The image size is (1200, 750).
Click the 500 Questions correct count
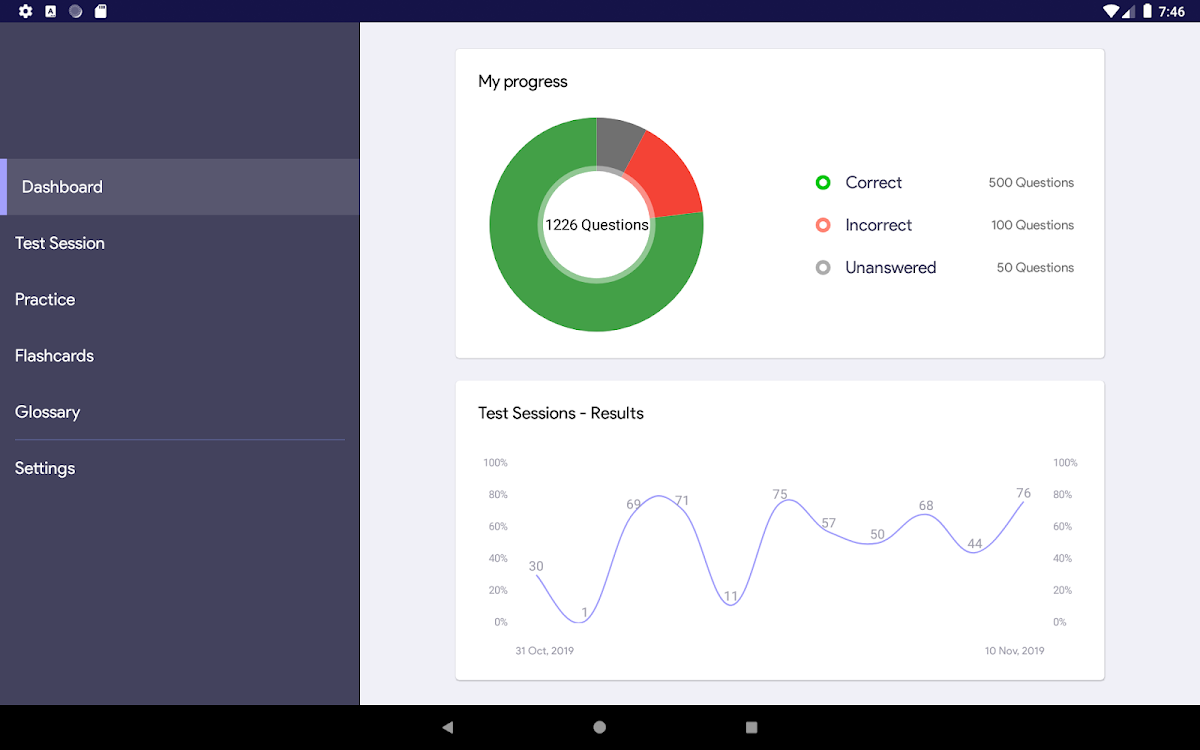pos(1031,182)
